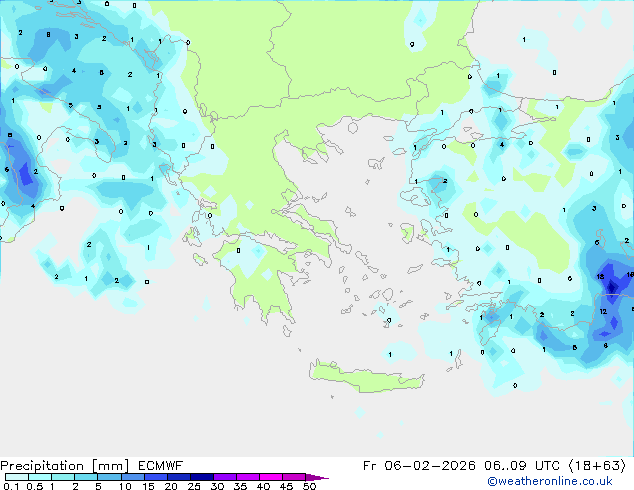Click the '25' legend scale label

click(x=194, y=486)
